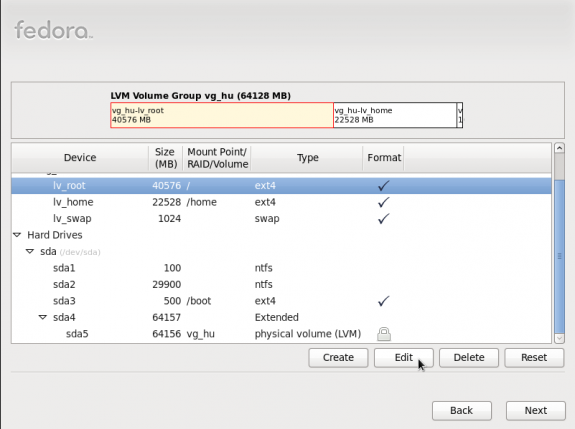
Task: Click the 29900 size value of sda2
Action: coord(166,285)
